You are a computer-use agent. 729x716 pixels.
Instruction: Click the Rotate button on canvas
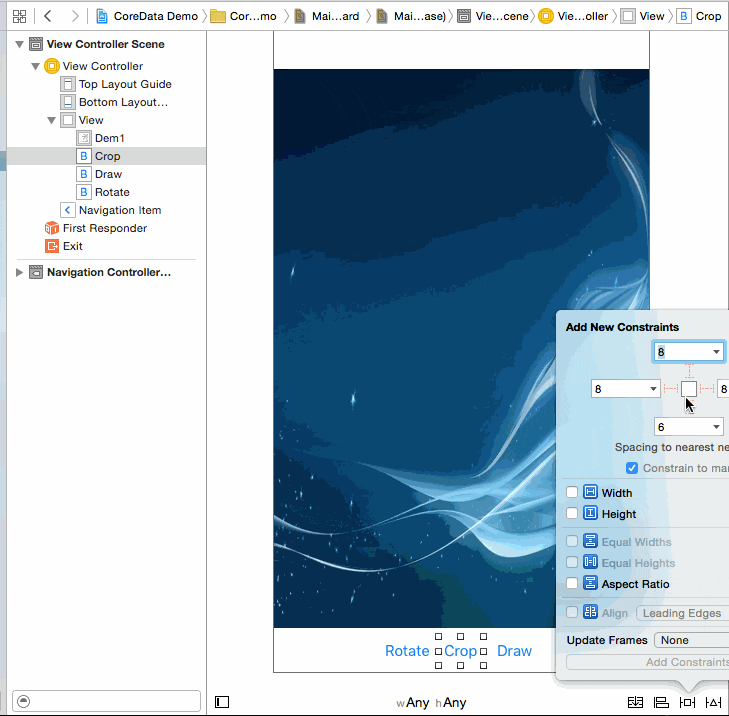(407, 651)
